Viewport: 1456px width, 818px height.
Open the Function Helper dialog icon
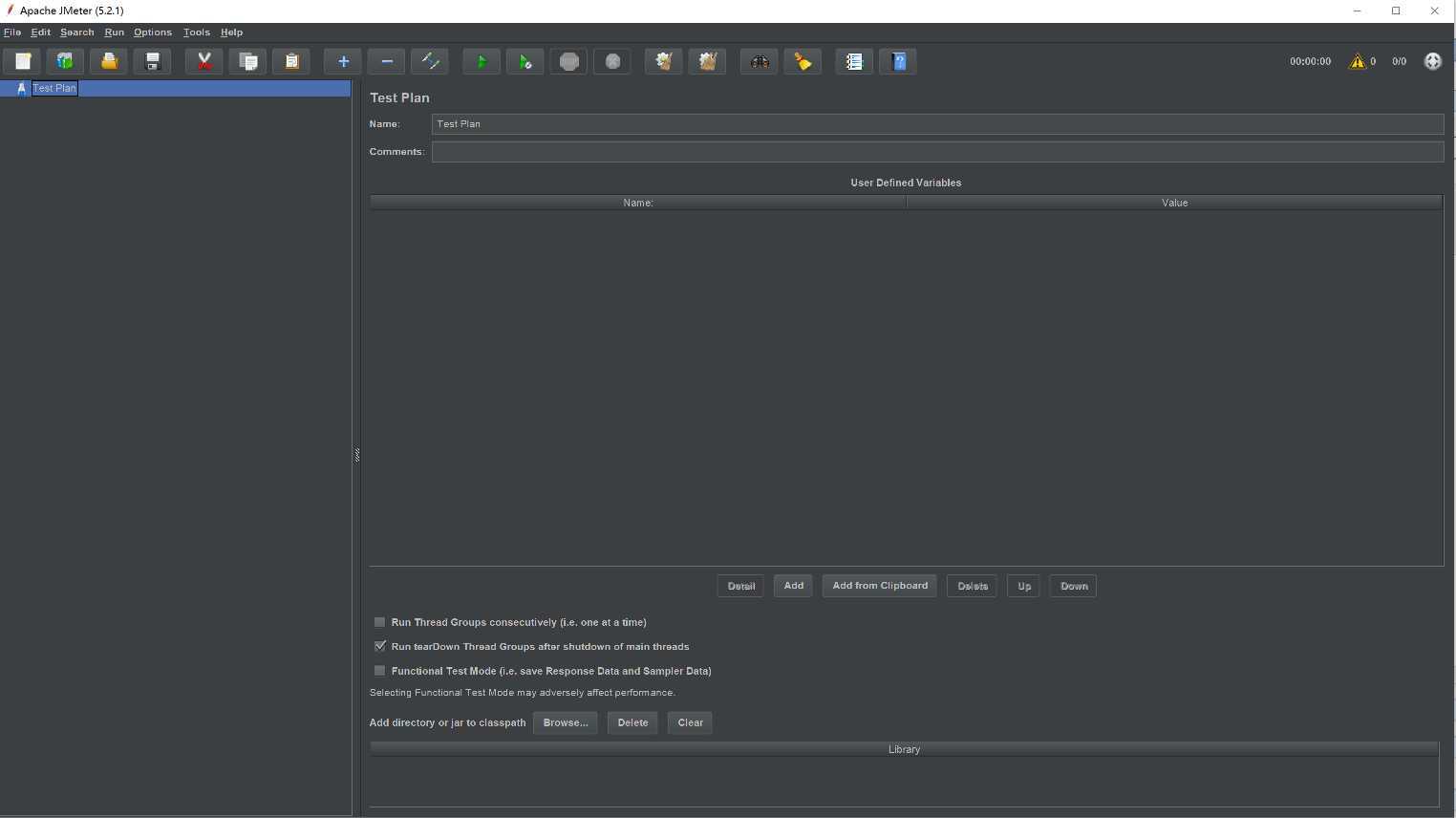click(x=854, y=61)
